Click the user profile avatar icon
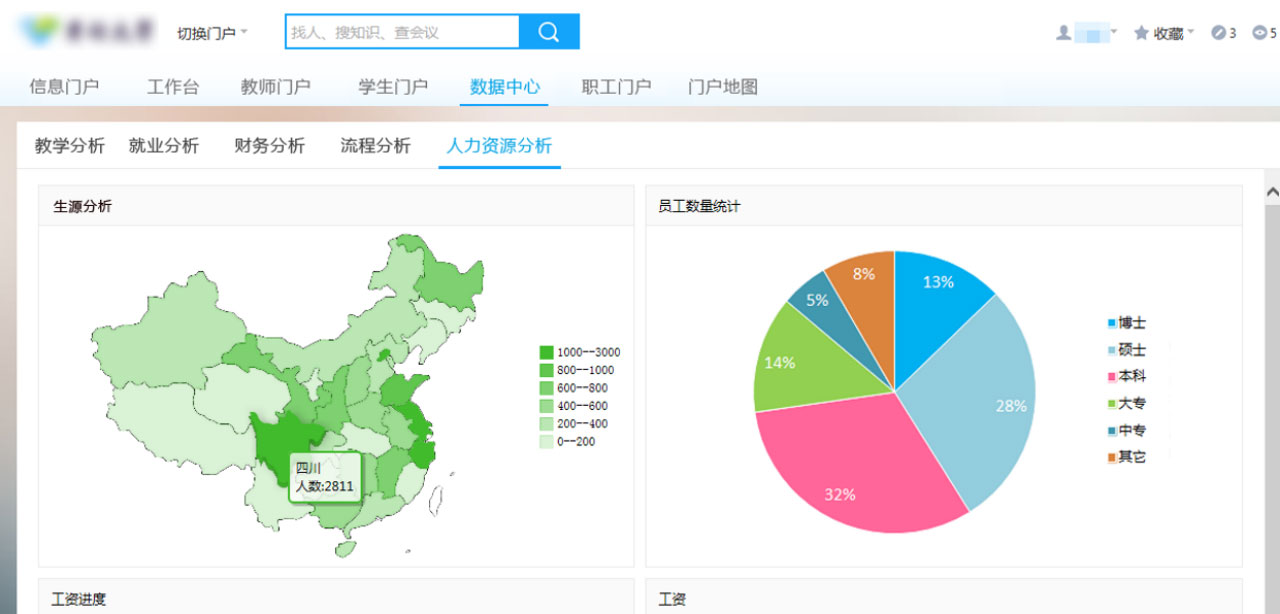Viewport: 1280px width, 614px height. 1063,33
